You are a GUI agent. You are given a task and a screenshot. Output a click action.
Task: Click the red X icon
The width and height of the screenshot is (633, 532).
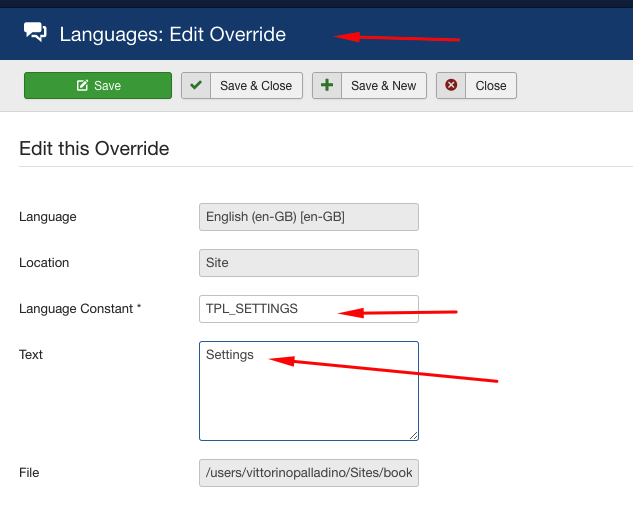451,86
